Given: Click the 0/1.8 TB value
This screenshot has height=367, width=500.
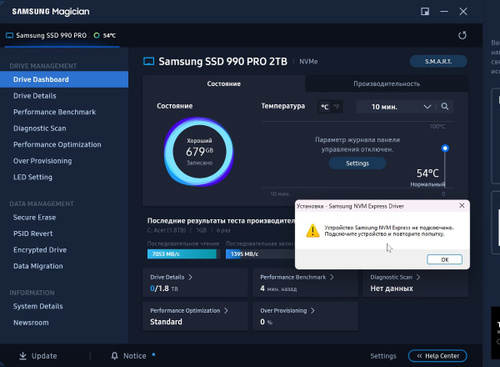Looking at the screenshot, I should point(164,288).
